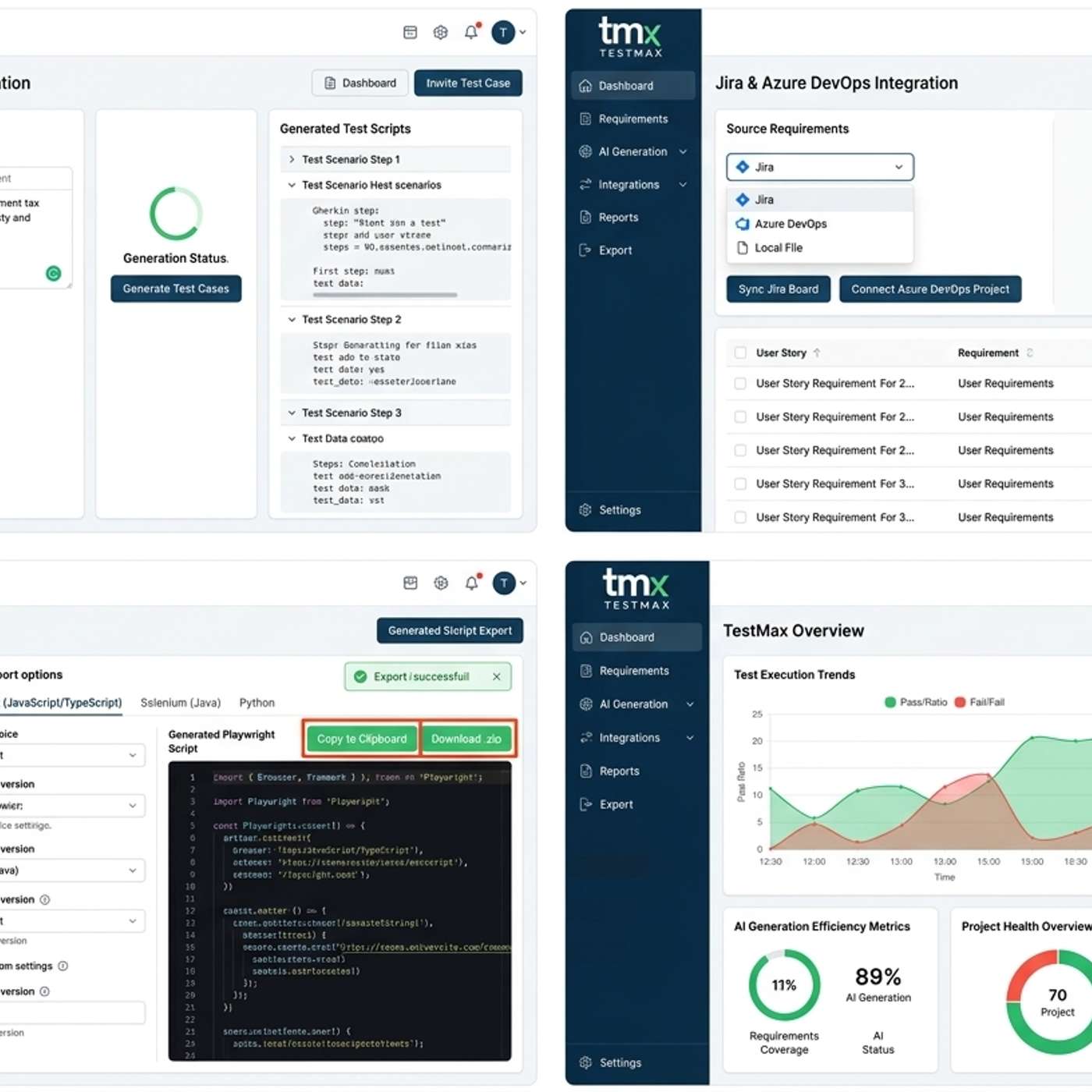Click the settings gear icon above Generated Script Export
1092x1092 pixels.
coord(441,583)
